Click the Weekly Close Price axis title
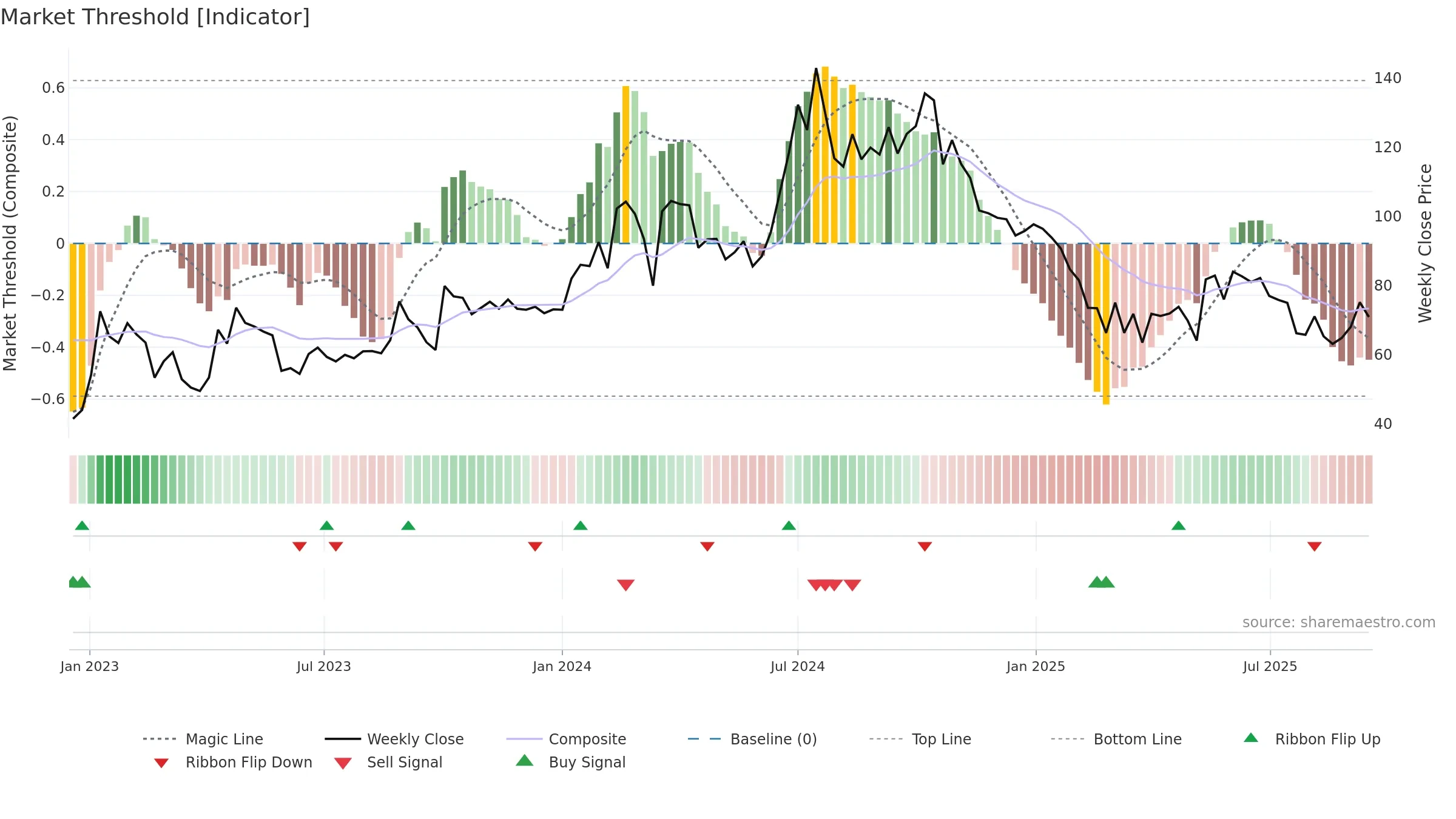This screenshot has height=819, width=1456. coord(1425,243)
